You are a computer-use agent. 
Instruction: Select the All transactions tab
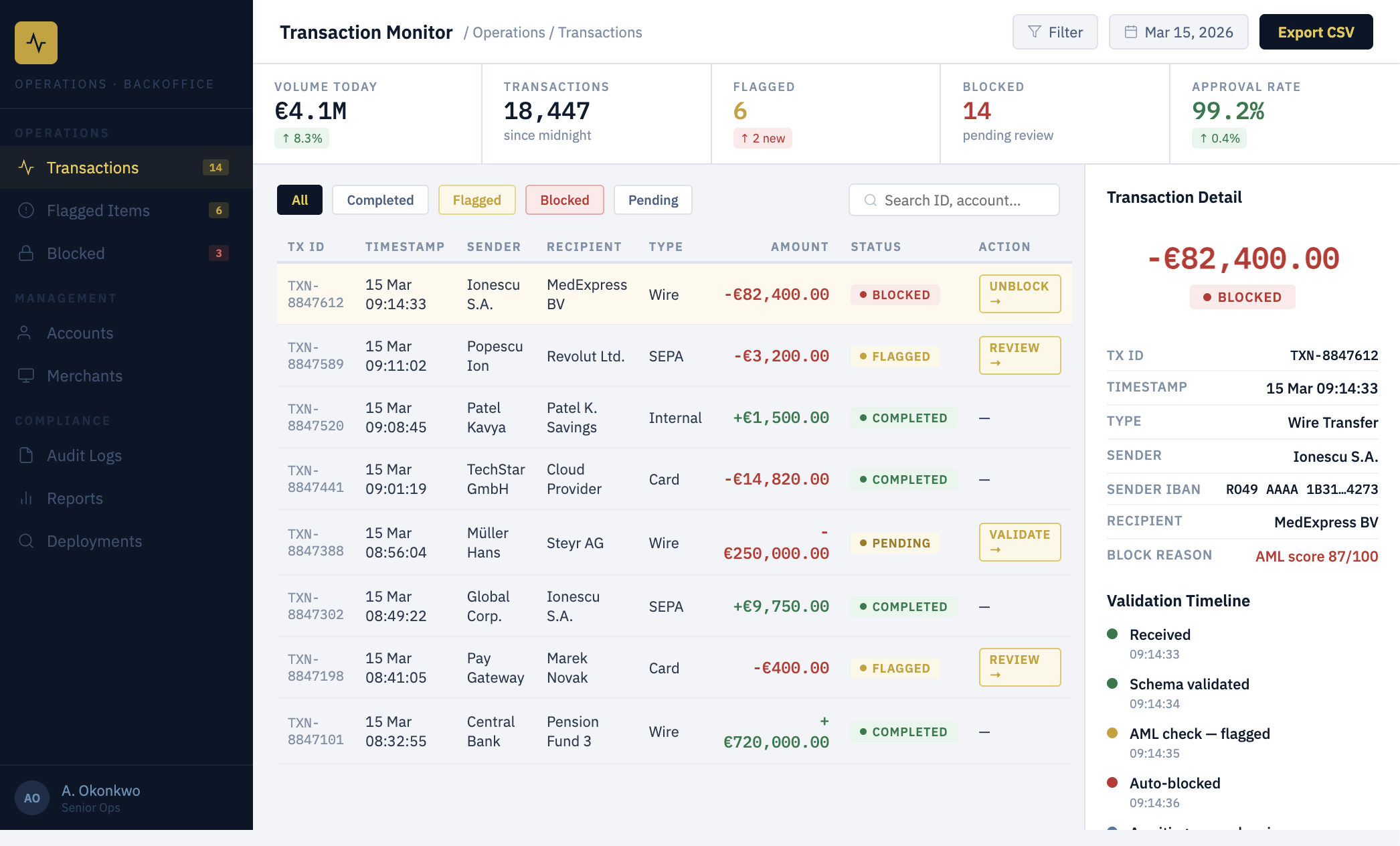(x=300, y=200)
